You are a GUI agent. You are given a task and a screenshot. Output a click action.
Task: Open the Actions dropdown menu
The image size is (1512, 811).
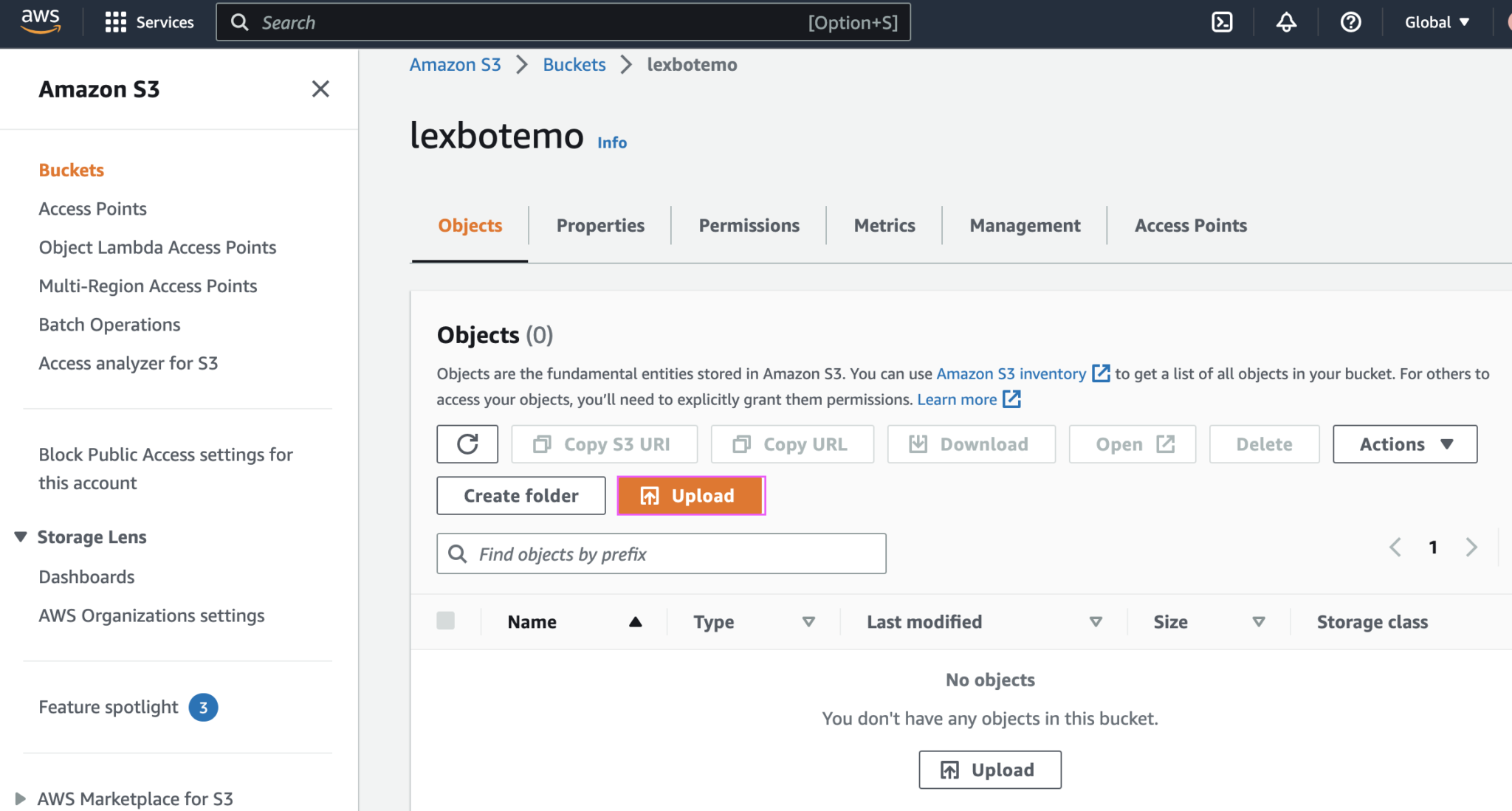click(x=1403, y=444)
